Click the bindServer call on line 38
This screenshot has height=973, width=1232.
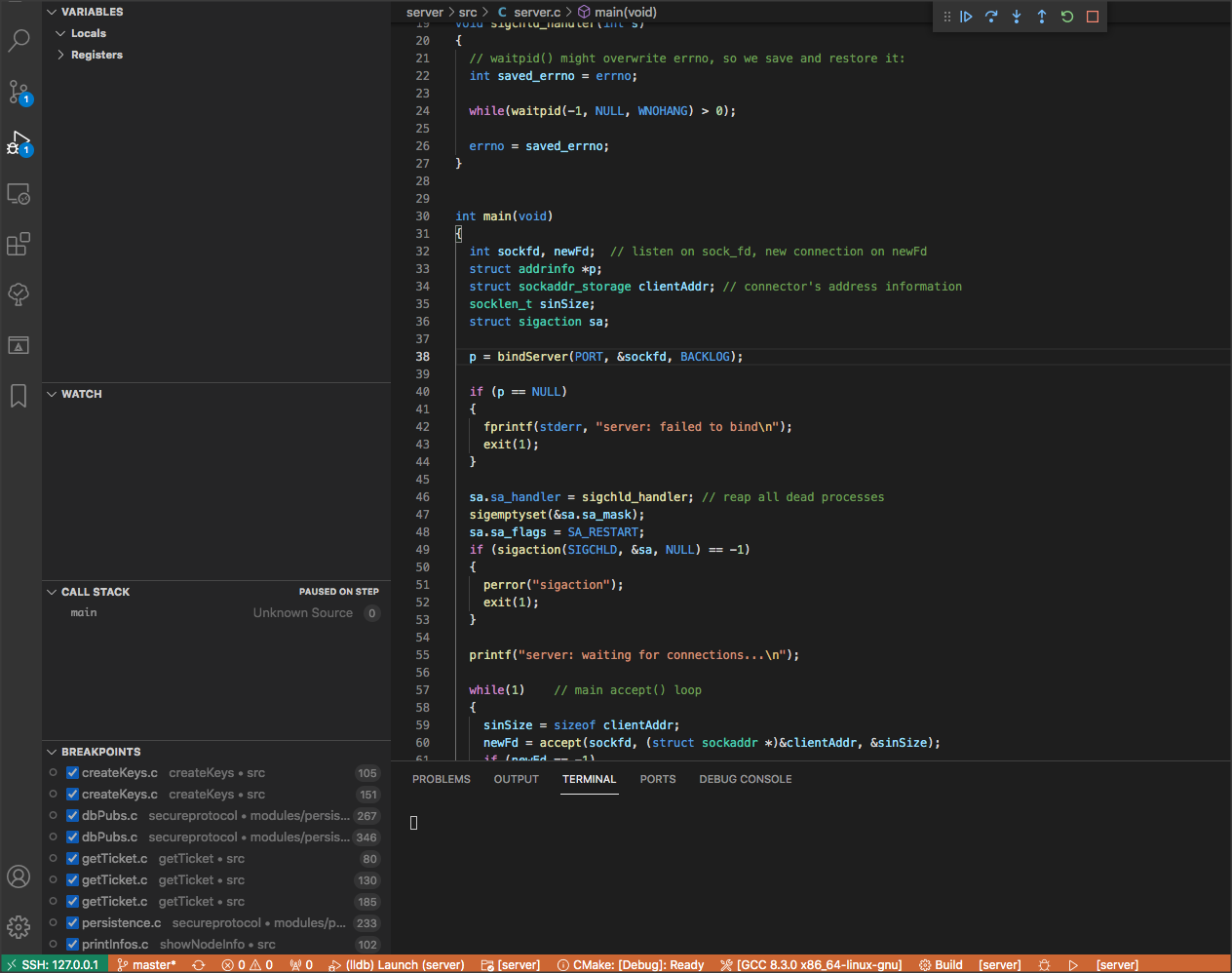click(x=533, y=357)
